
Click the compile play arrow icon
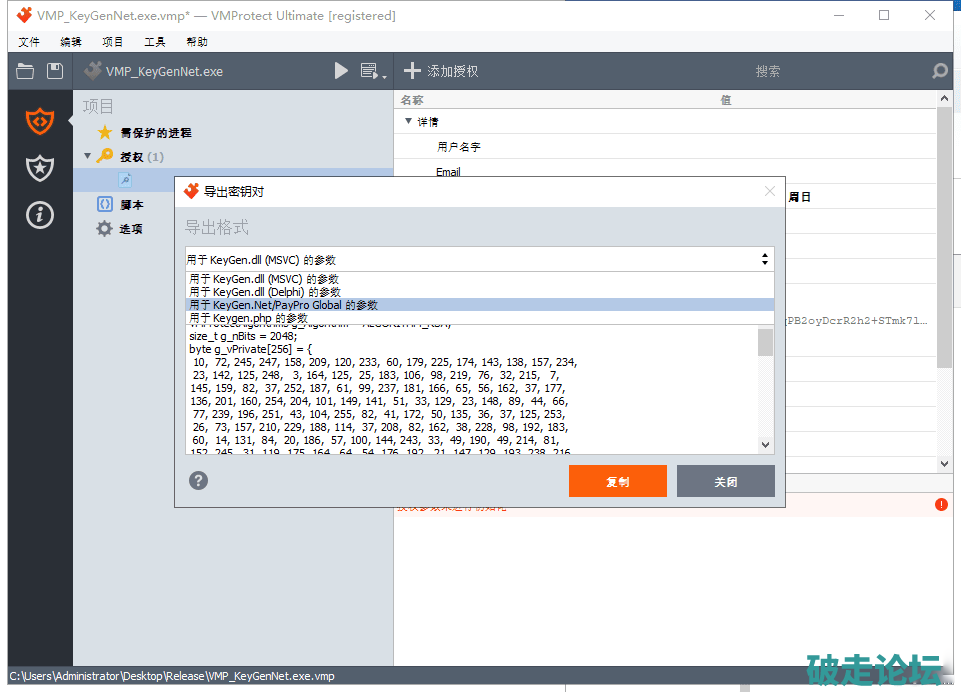[x=341, y=71]
